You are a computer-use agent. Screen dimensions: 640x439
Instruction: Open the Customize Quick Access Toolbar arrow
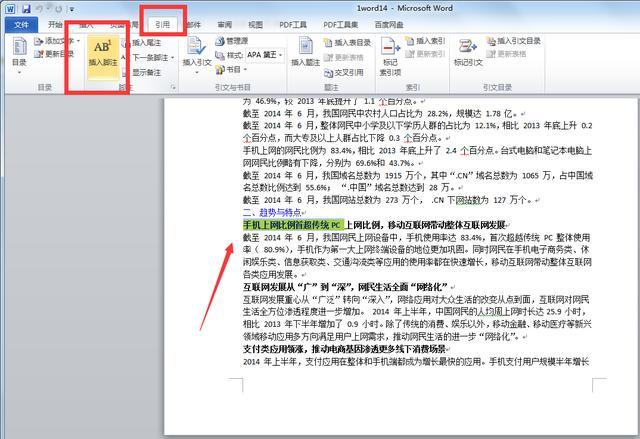(x=72, y=9)
